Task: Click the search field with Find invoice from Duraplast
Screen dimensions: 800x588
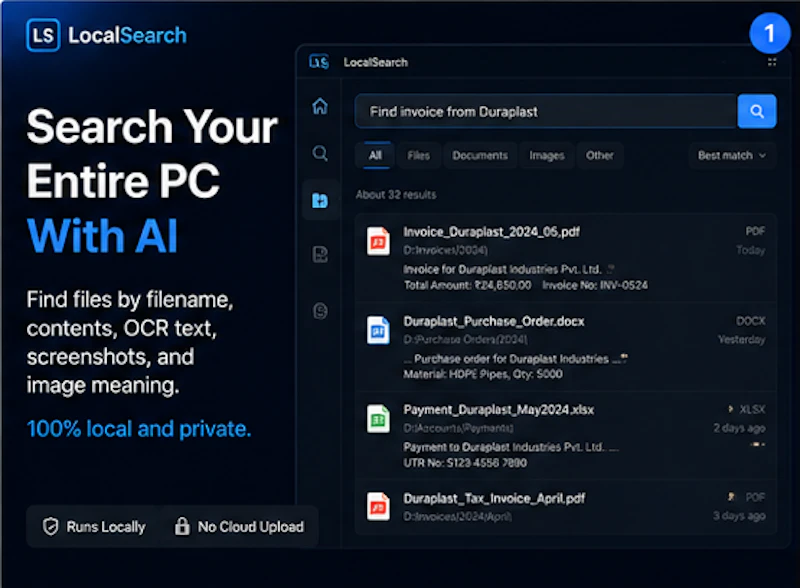Action: coord(546,111)
